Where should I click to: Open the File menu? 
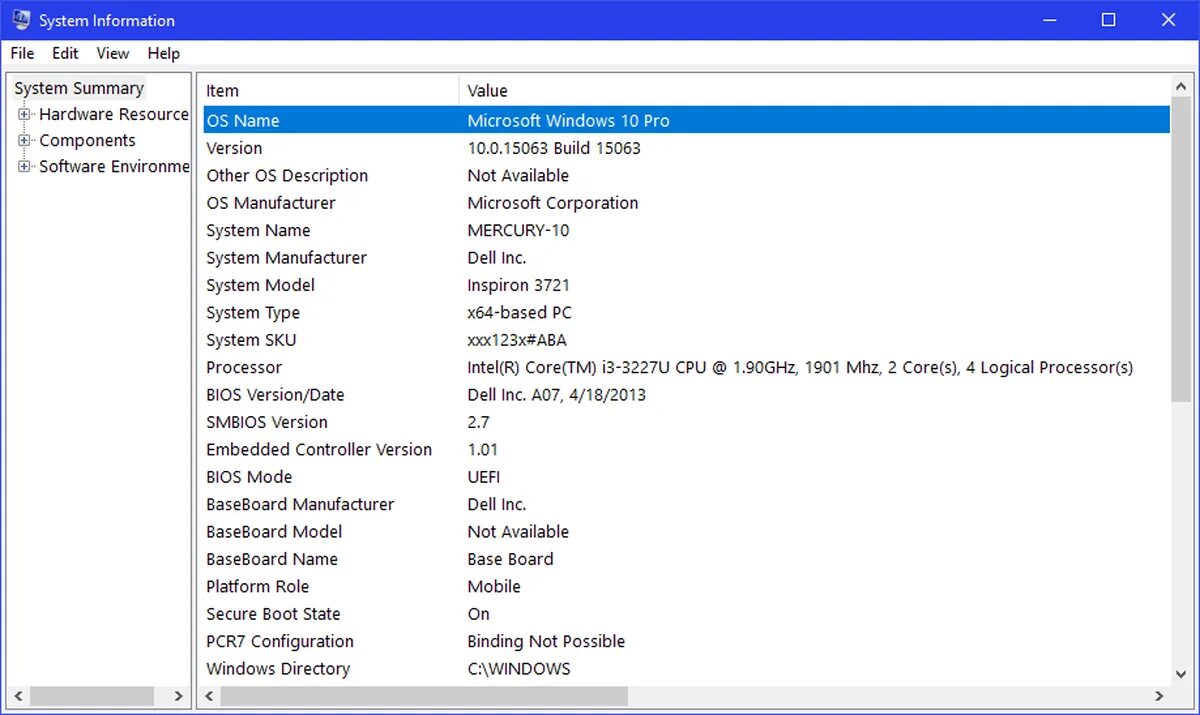click(22, 53)
